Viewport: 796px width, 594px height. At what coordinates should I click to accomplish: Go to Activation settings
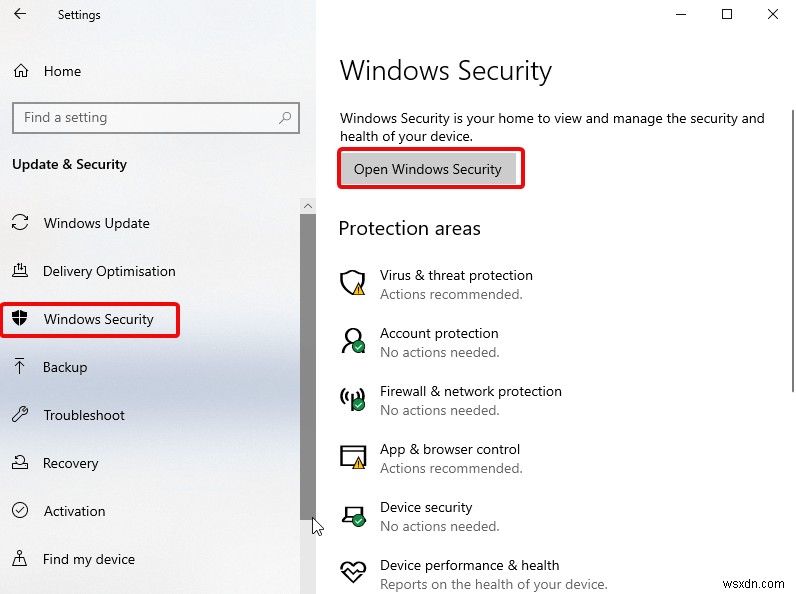[74, 511]
